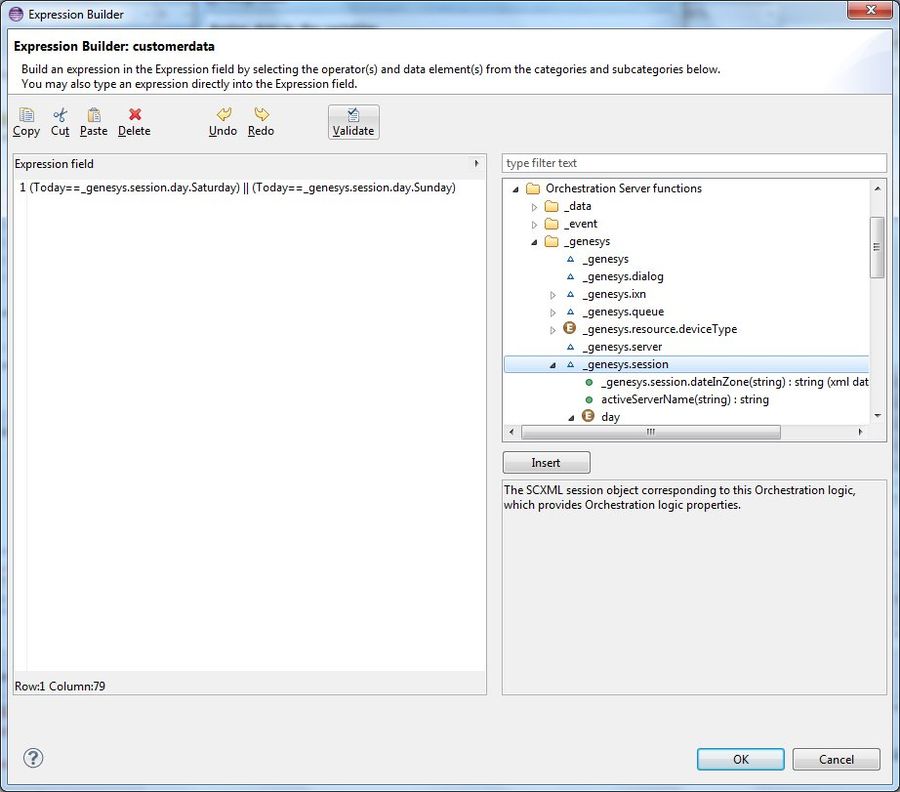Select the _genesys.ixn tree item
This screenshot has width=900, height=792.
tap(614, 294)
